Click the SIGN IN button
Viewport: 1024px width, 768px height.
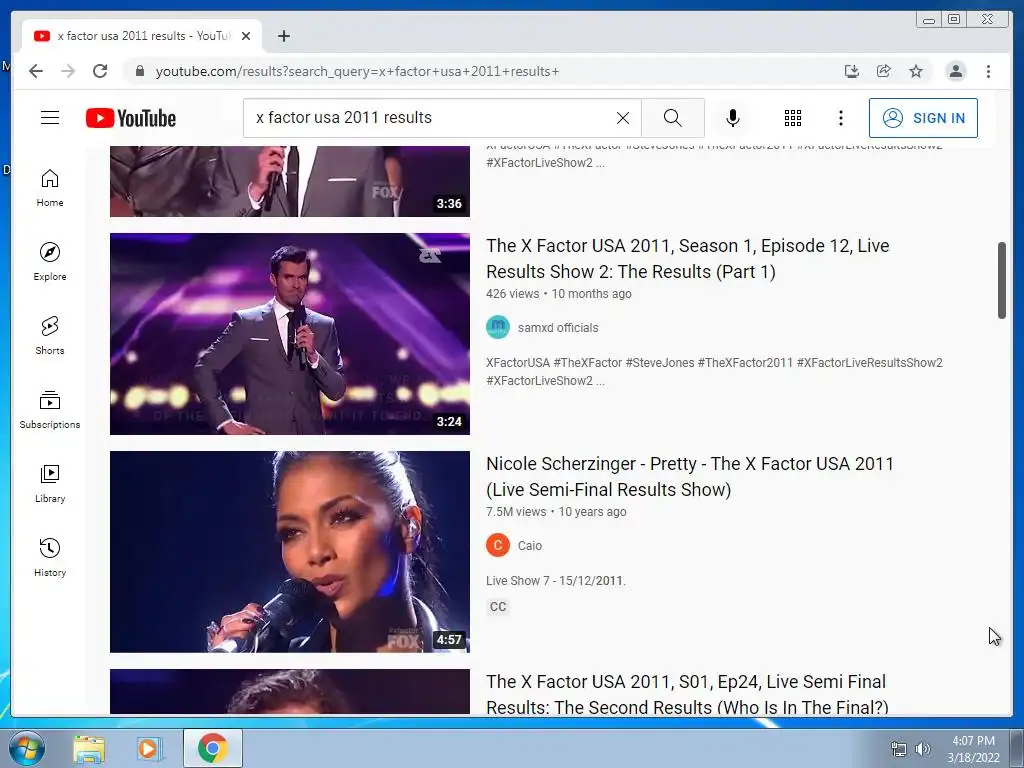pyautogui.click(x=923, y=118)
